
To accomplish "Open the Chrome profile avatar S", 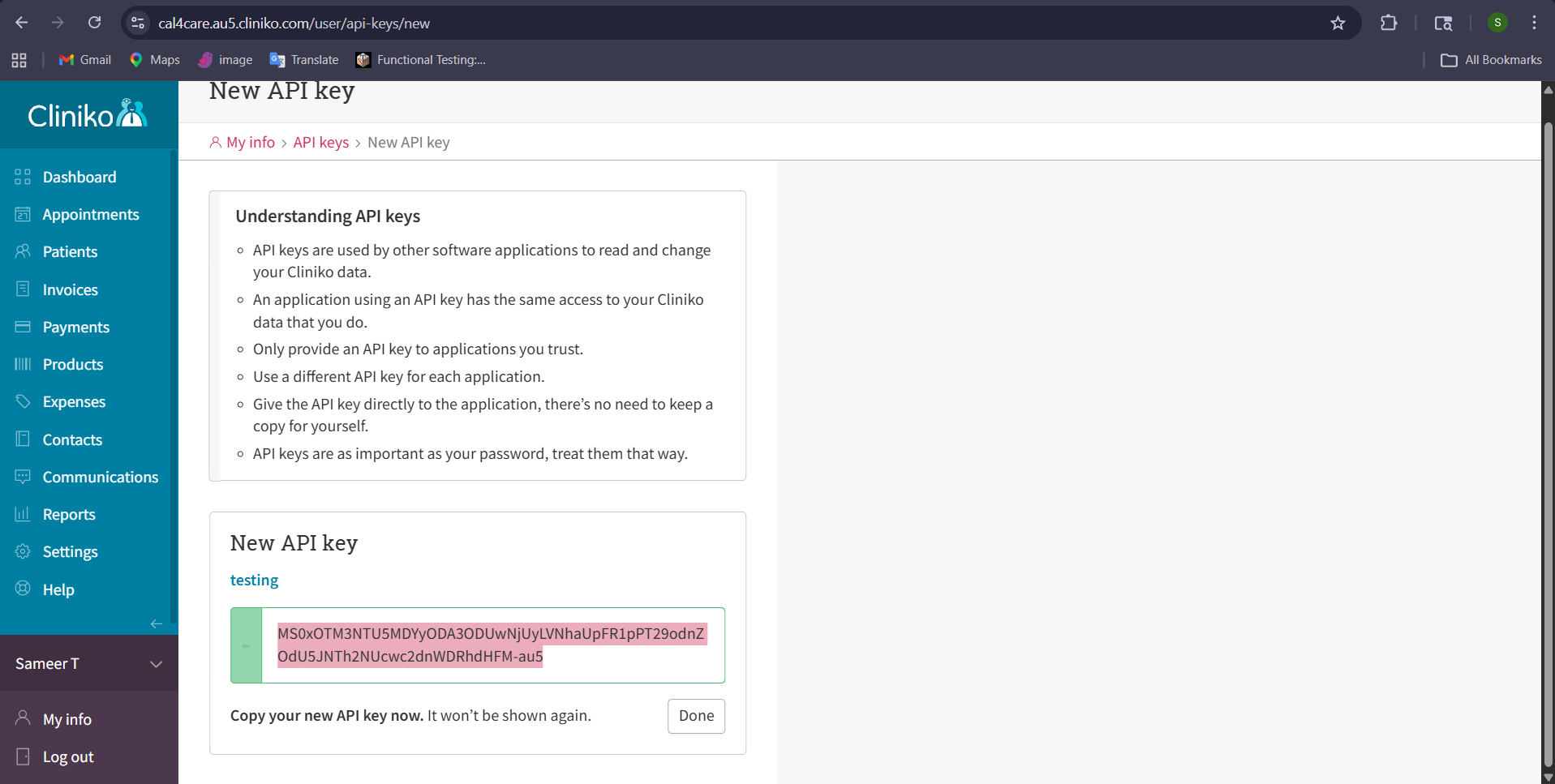I will [x=1497, y=23].
